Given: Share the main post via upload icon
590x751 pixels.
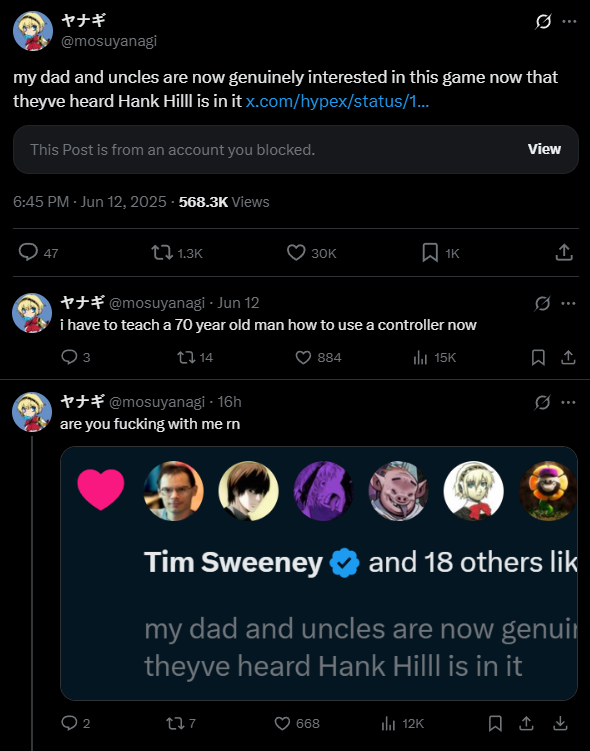Looking at the screenshot, I should coord(564,252).
